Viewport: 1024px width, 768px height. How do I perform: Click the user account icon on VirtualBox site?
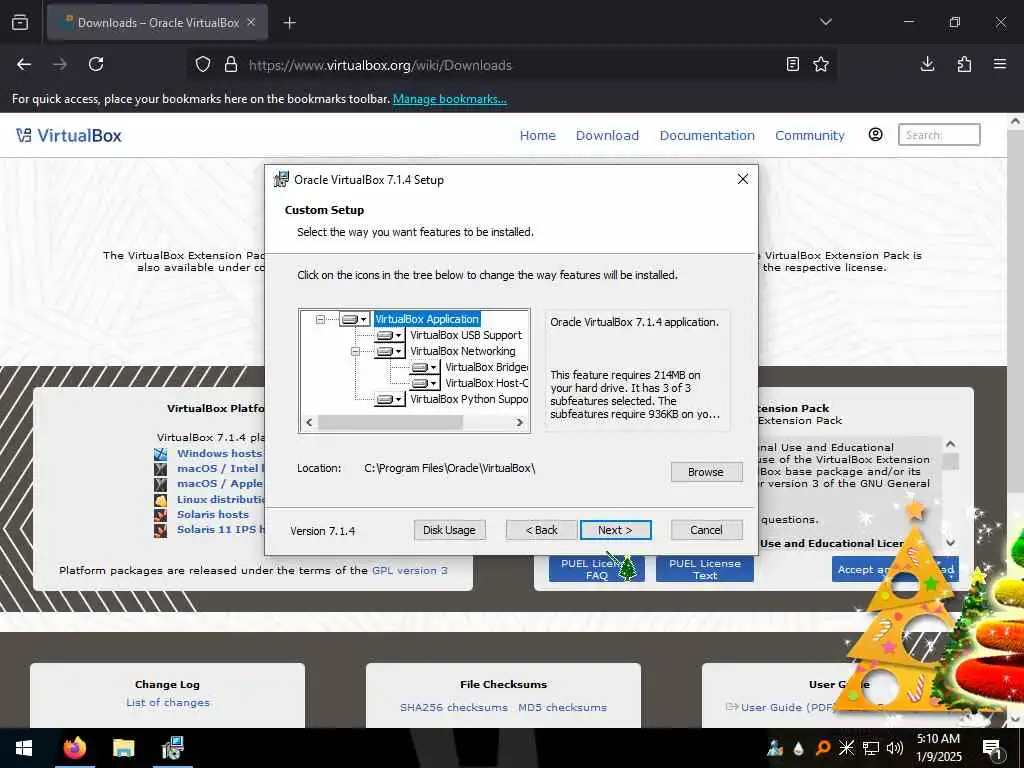(x=875, y=135)
